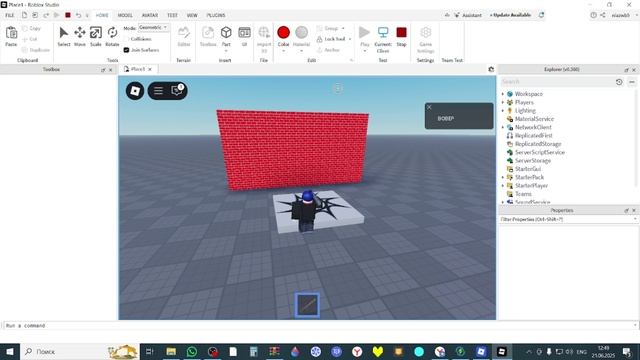Viewport: 640px width, 360px height.
Task: Click the undo arrow in the quick access bar
Action: coord(78,15)
